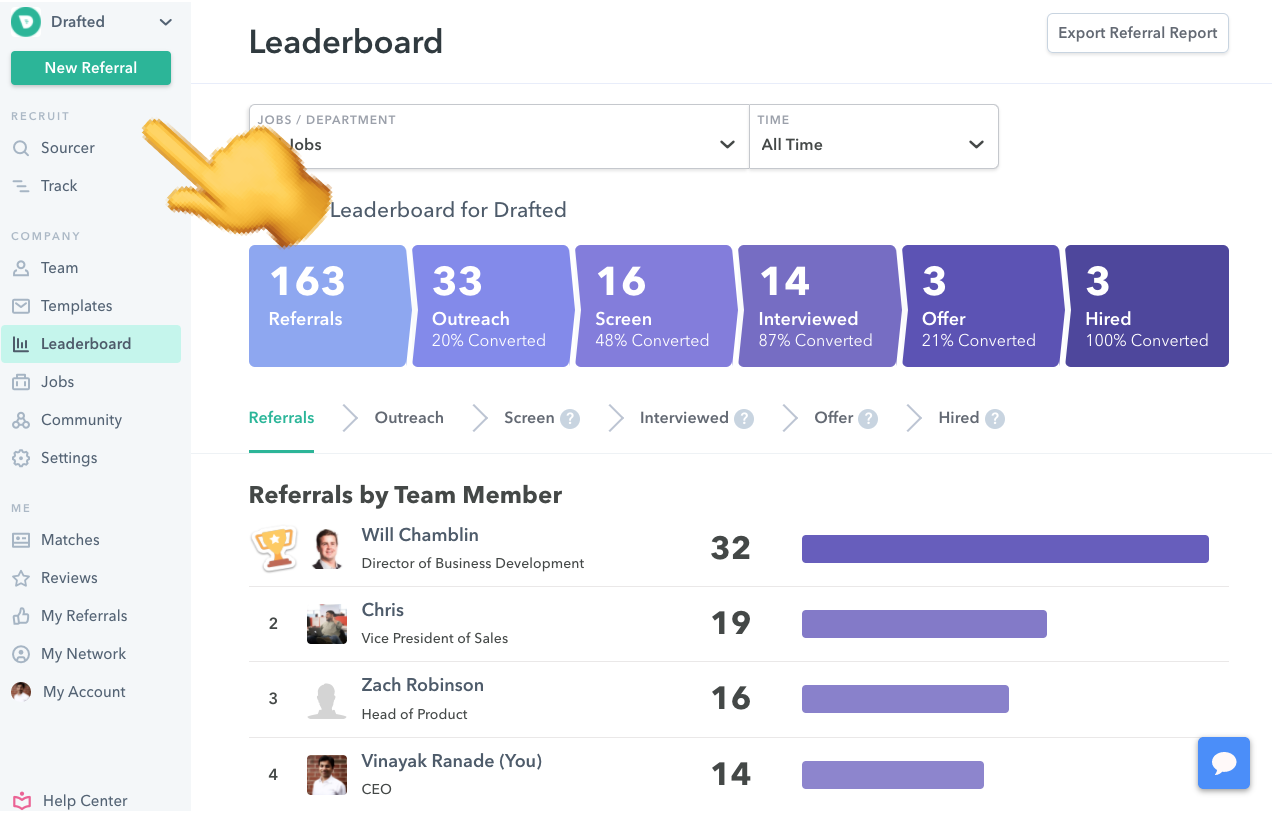Click the Matches card icon
The width and height of the screenshot is (1272, 818).
[x=21, y=540]
